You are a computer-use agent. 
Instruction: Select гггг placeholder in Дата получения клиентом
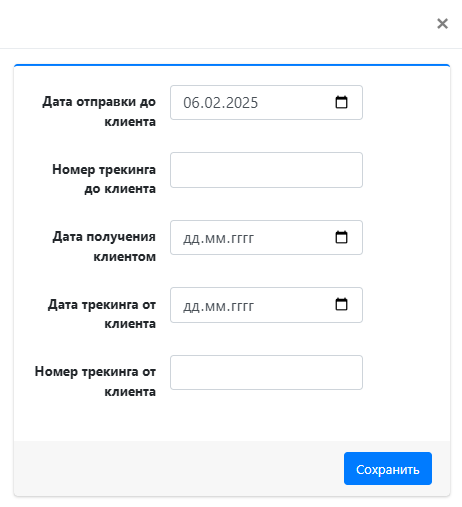pyautogui.click(x=242, y=239)
